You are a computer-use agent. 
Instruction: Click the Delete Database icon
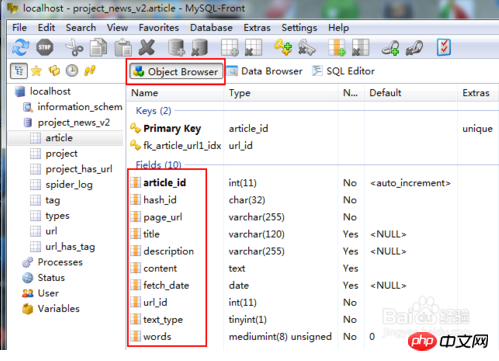tap(200, 47)
